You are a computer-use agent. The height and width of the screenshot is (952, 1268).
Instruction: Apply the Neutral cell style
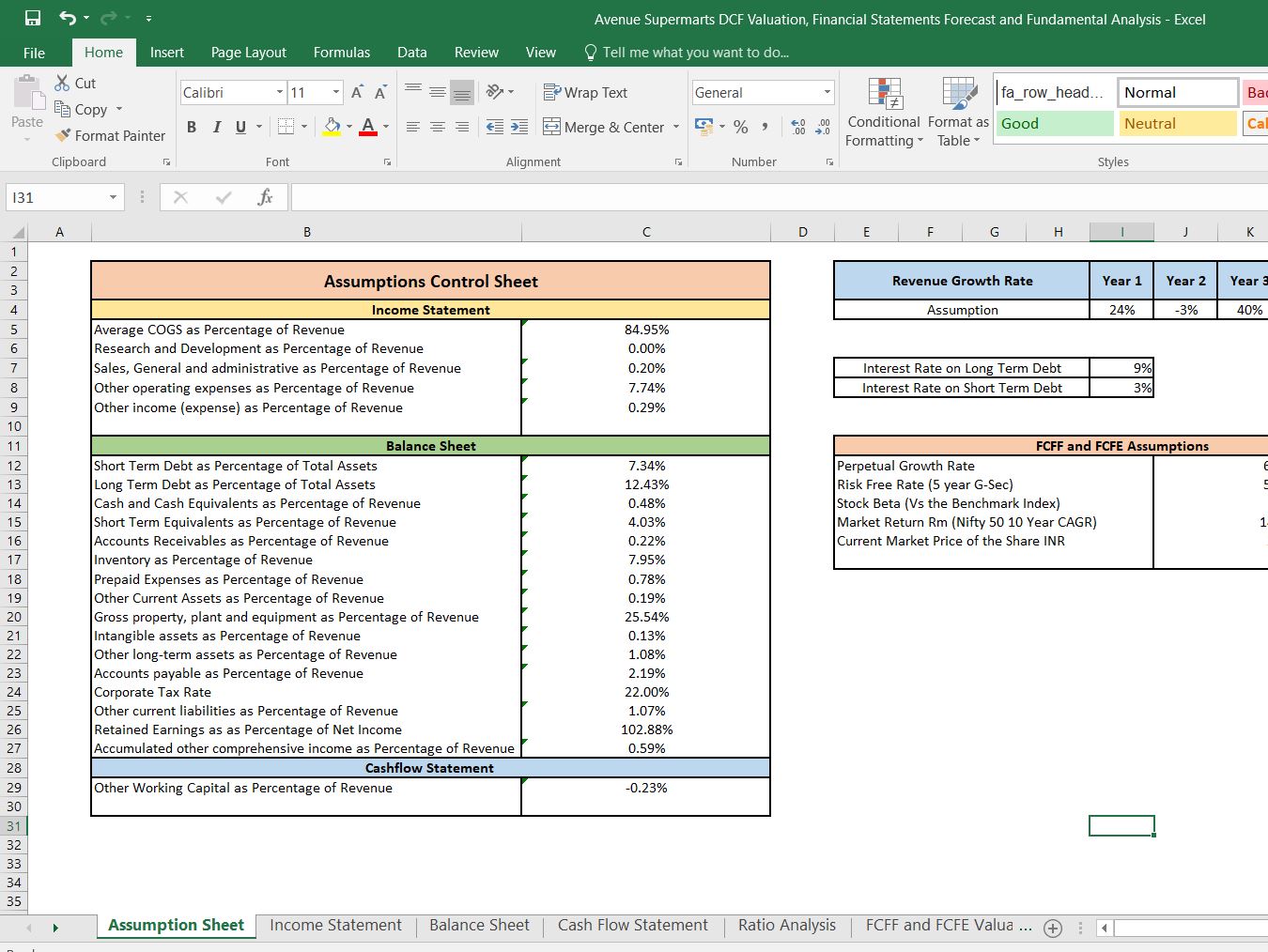point(1178,123)
